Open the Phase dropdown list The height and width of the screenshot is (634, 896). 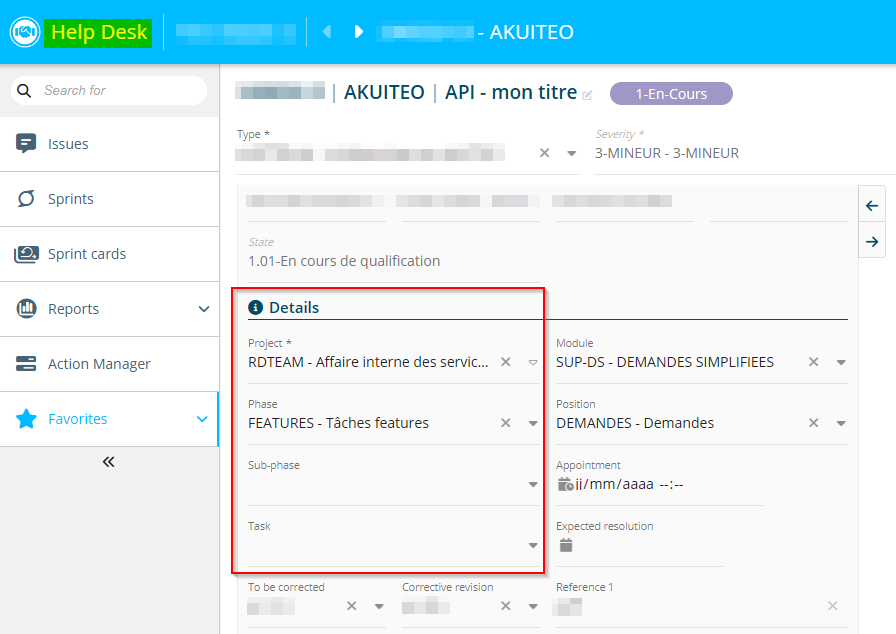coord(533,423)
